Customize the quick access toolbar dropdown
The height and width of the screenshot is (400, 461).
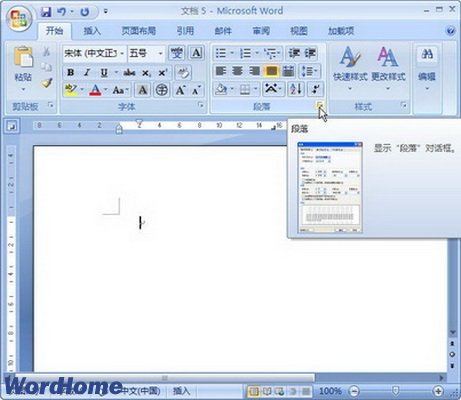point(106,12)
